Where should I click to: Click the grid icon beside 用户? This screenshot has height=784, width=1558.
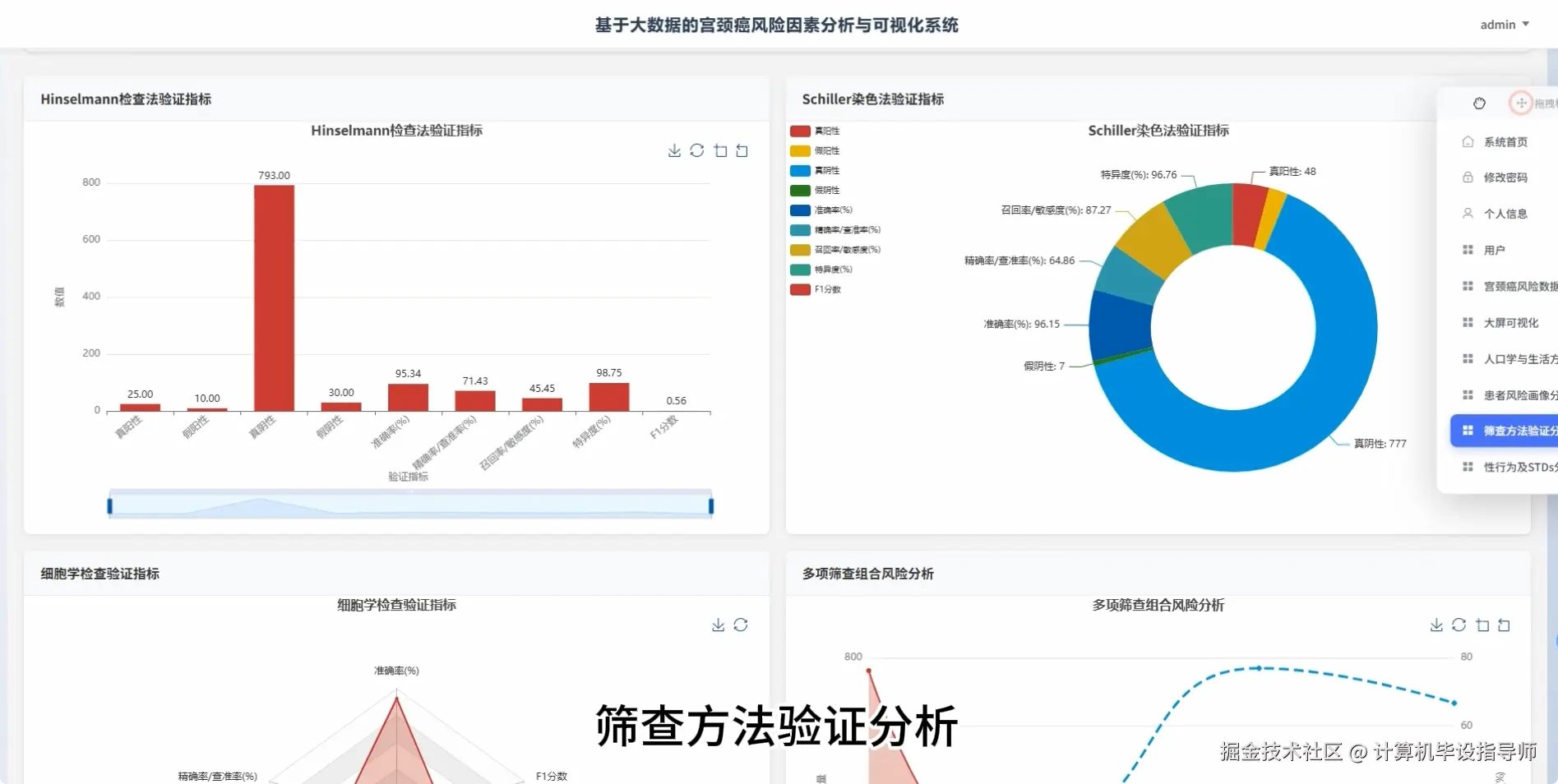[x=1468, y=250]
